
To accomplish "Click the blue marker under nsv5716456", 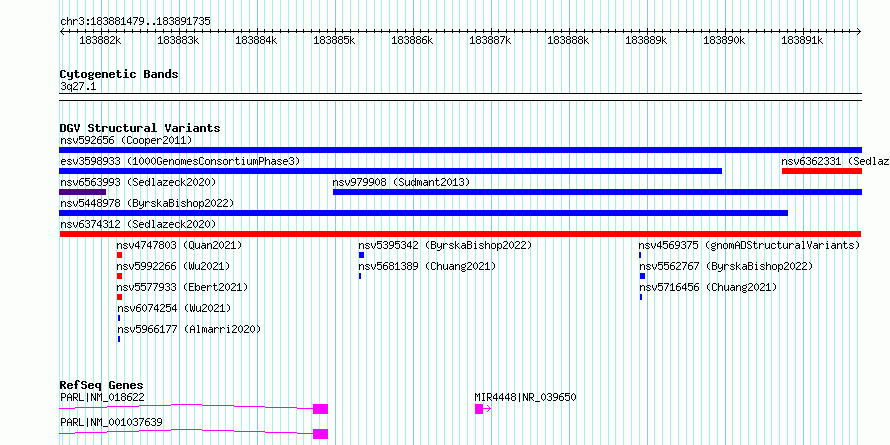I will tap(641, 297).
